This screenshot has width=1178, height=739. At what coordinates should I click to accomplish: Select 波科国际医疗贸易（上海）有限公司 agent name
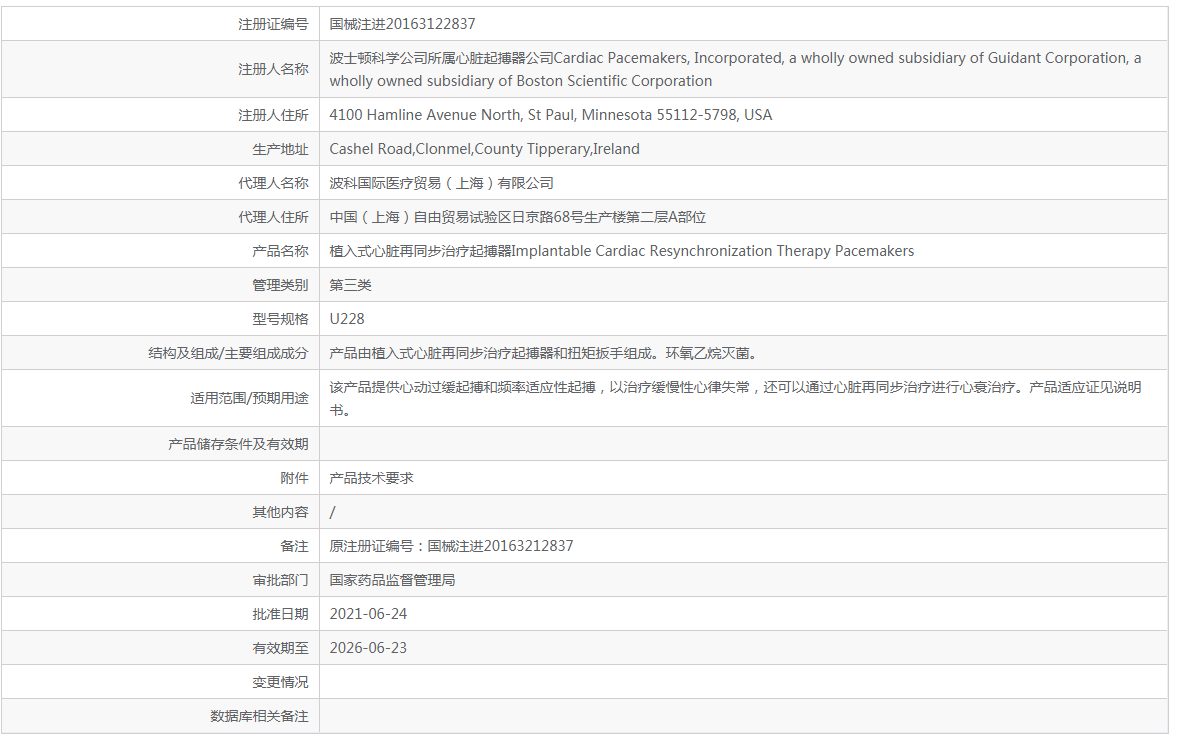click(x=442, y=183)
